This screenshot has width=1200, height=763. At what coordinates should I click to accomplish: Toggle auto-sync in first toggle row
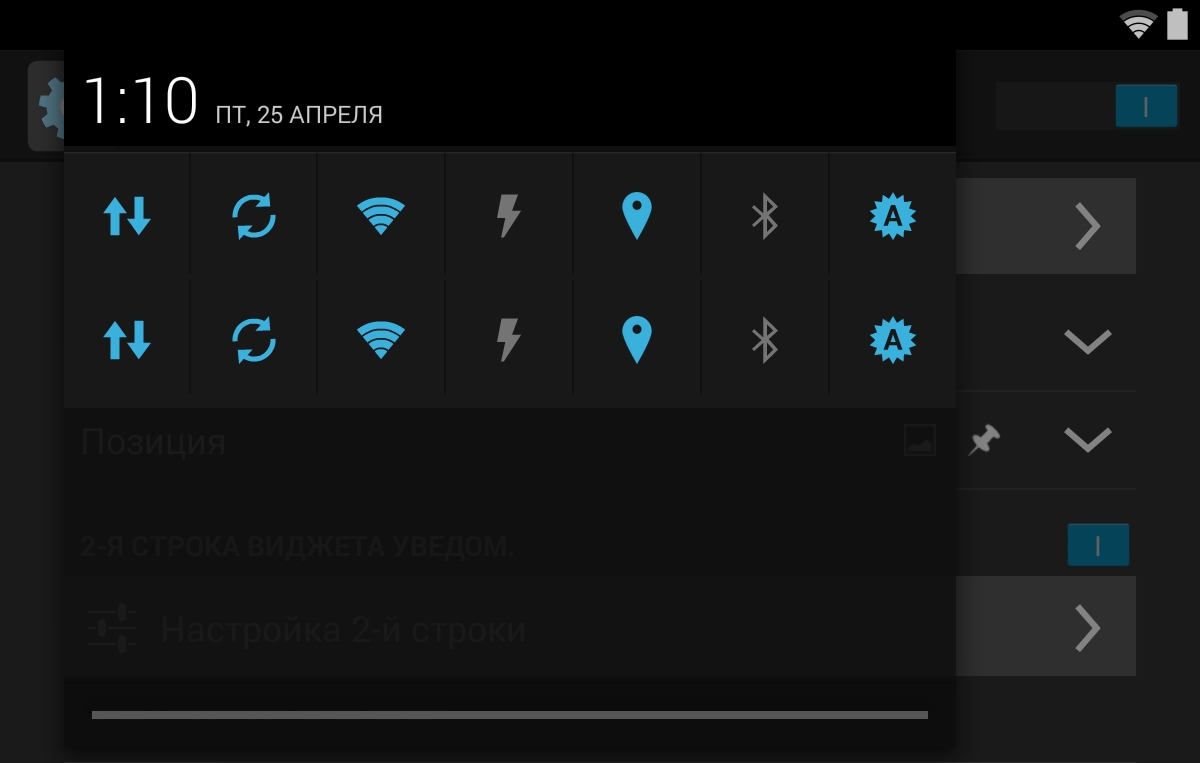pyautogui.click(x=254, y=215)
